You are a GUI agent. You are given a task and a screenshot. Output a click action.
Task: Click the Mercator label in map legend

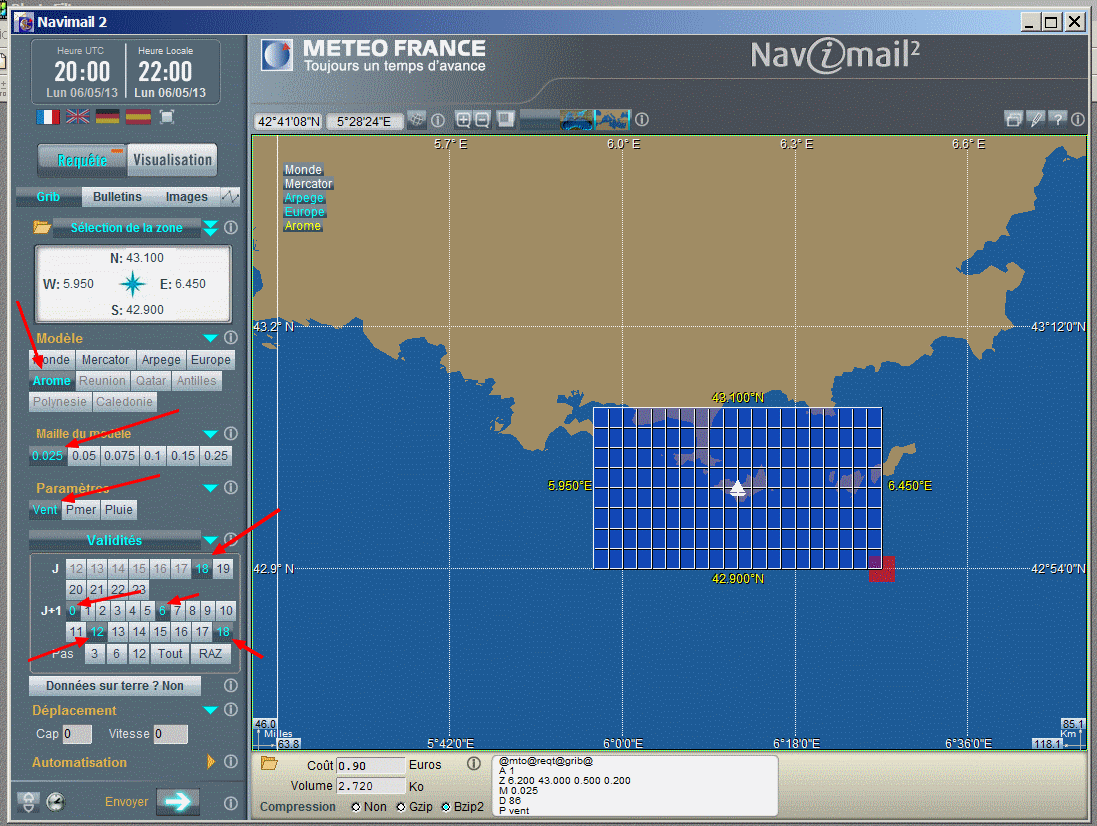[309, 184]
